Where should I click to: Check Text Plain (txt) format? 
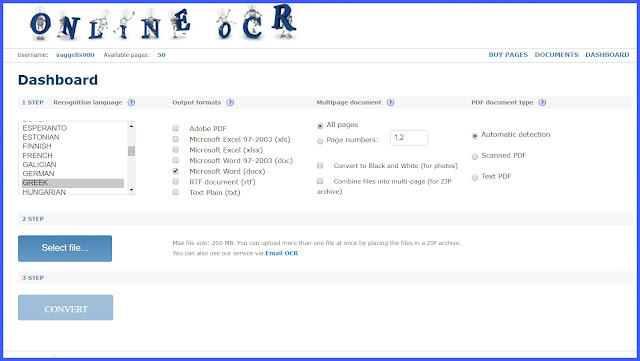[x=176, y=192]
